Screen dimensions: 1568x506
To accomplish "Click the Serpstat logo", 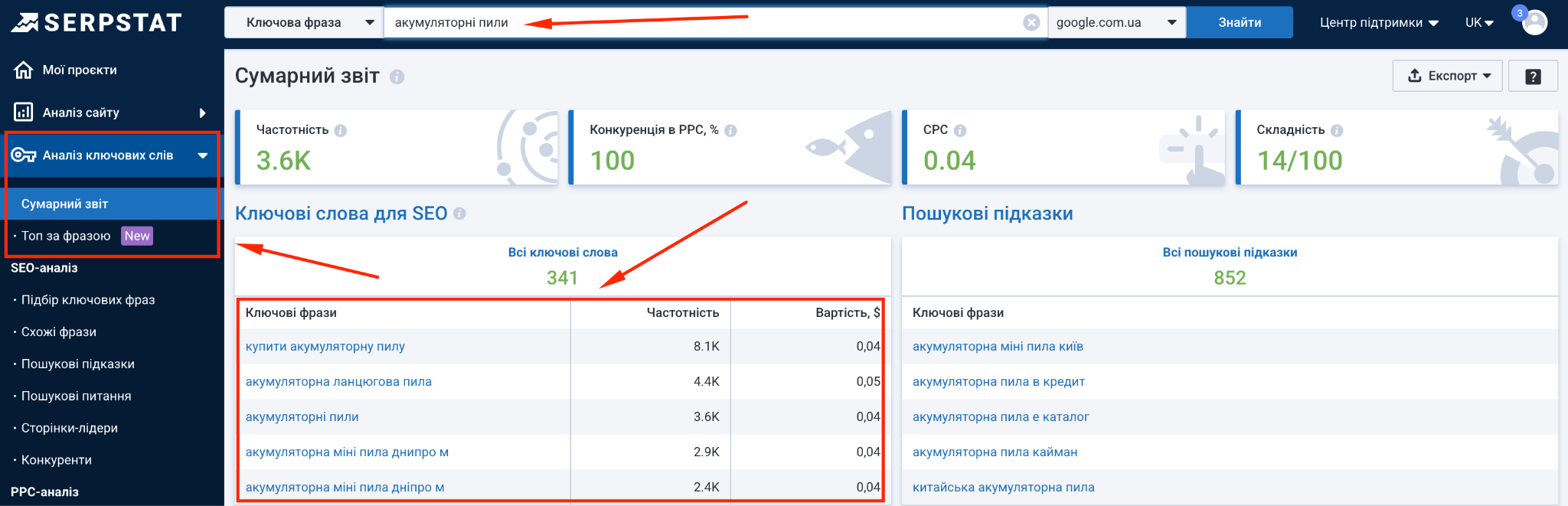I will [x=96, y=23].
